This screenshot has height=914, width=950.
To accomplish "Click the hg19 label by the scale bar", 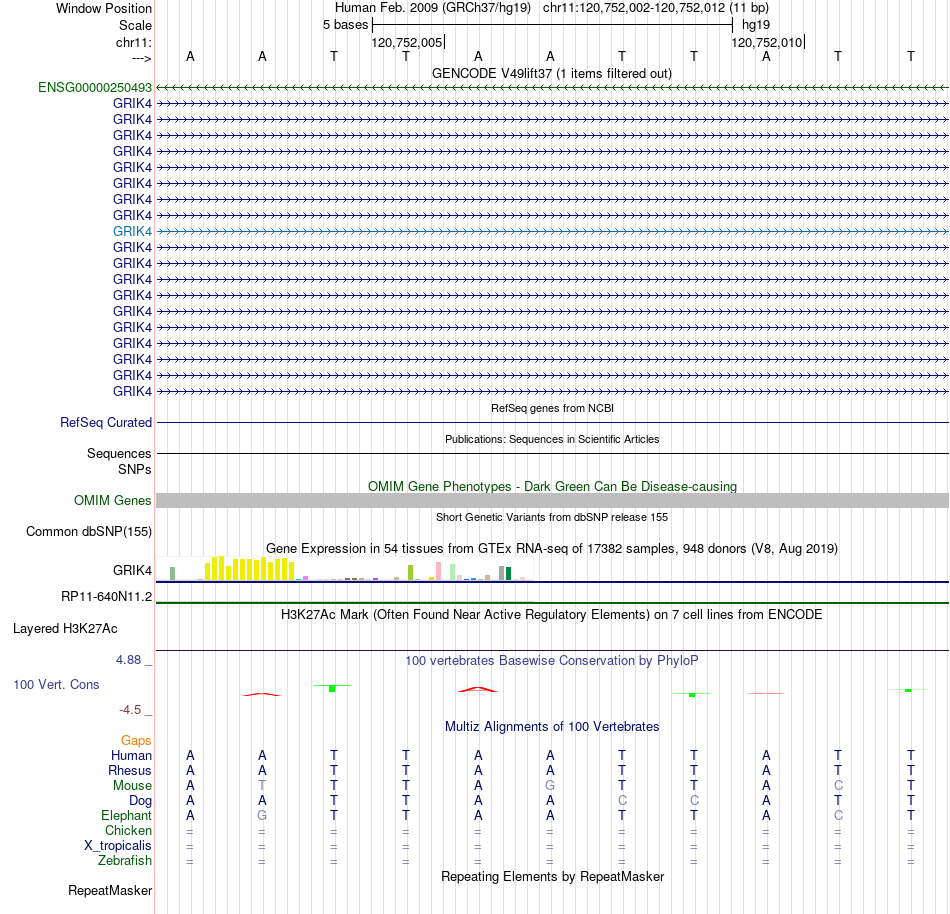I will coord(756,25).
